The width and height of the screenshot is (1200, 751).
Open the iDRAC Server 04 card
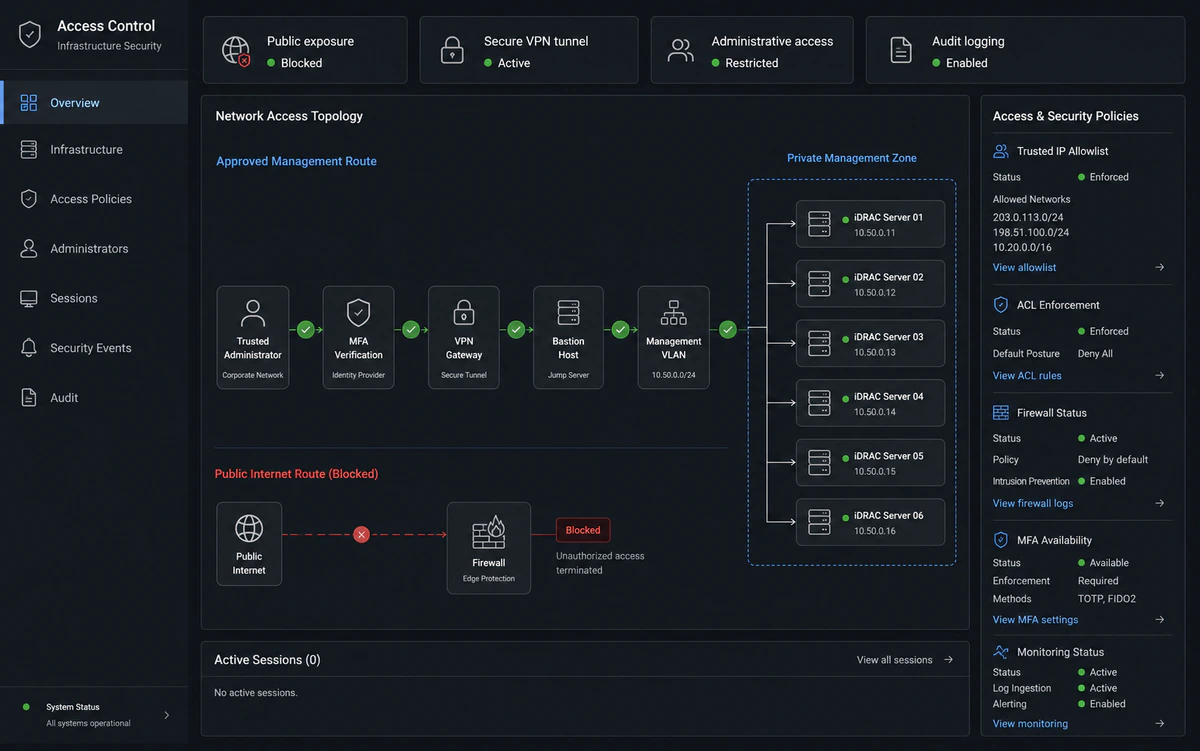(870, 404)
